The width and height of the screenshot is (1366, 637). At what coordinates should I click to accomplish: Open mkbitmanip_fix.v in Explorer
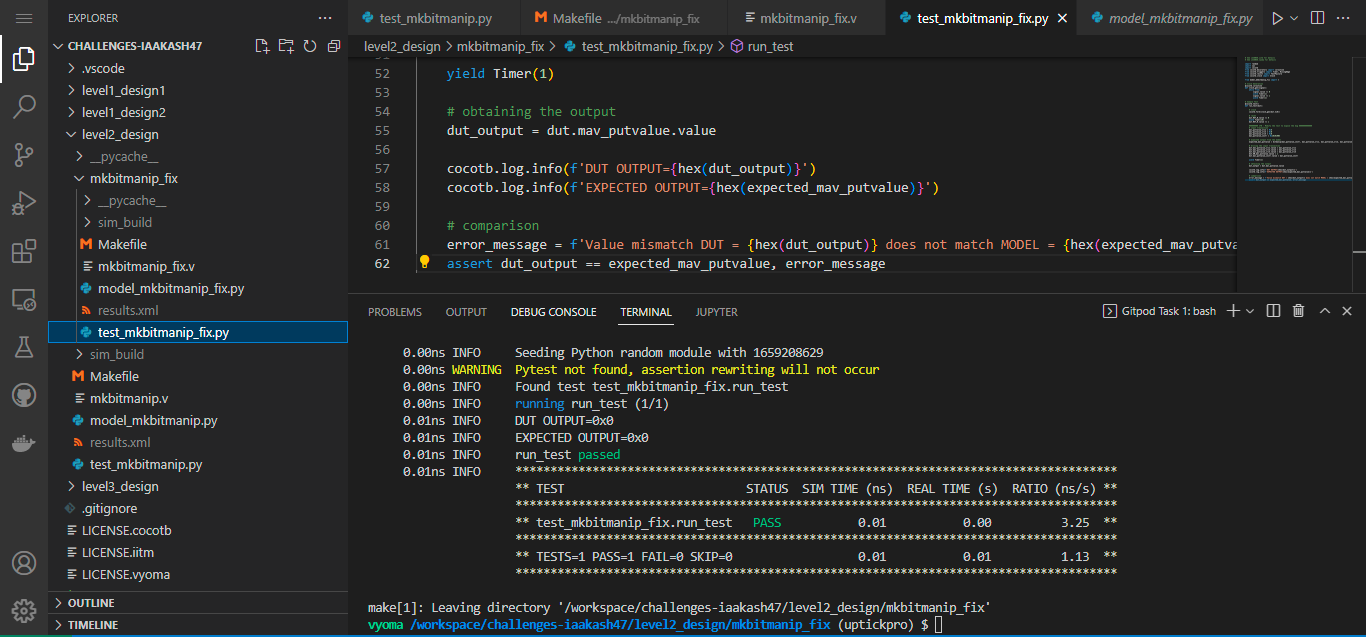point(198,266)
